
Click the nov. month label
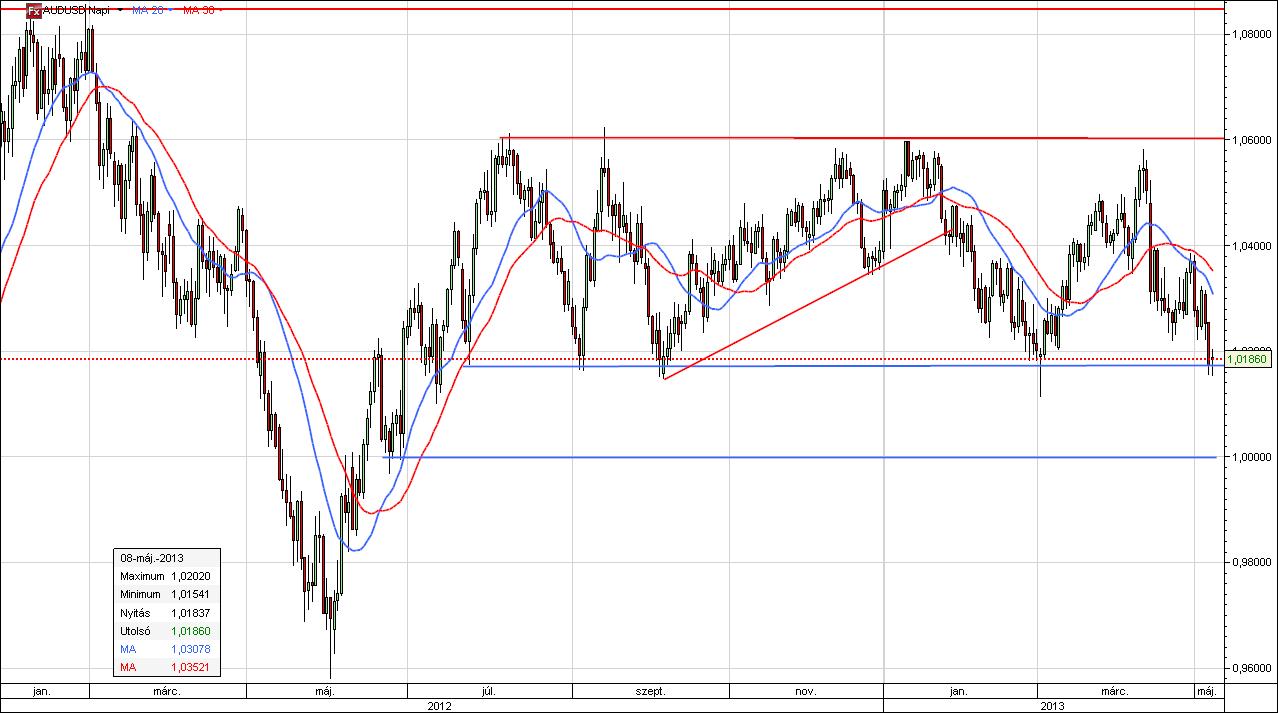806,691
